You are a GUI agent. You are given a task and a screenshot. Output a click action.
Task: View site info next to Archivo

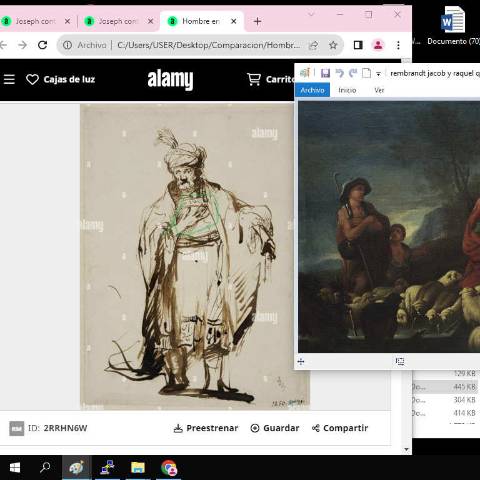tap(67, 45)
